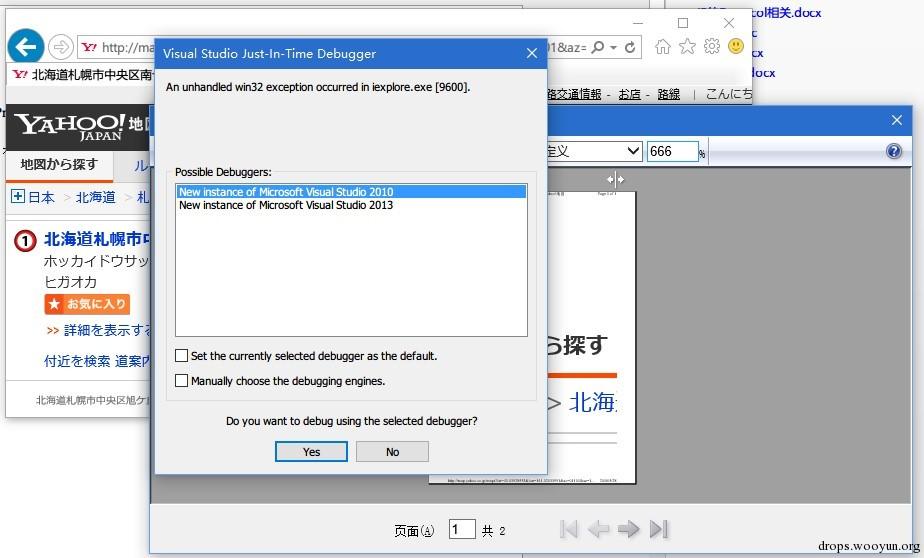Enable 'Set the currently selected debugger as default'

pyautogui.click(x=181, y=355)
